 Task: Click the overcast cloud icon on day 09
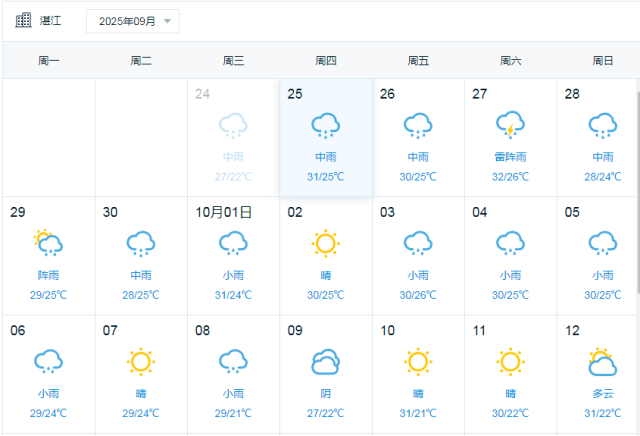click(325, 362)
